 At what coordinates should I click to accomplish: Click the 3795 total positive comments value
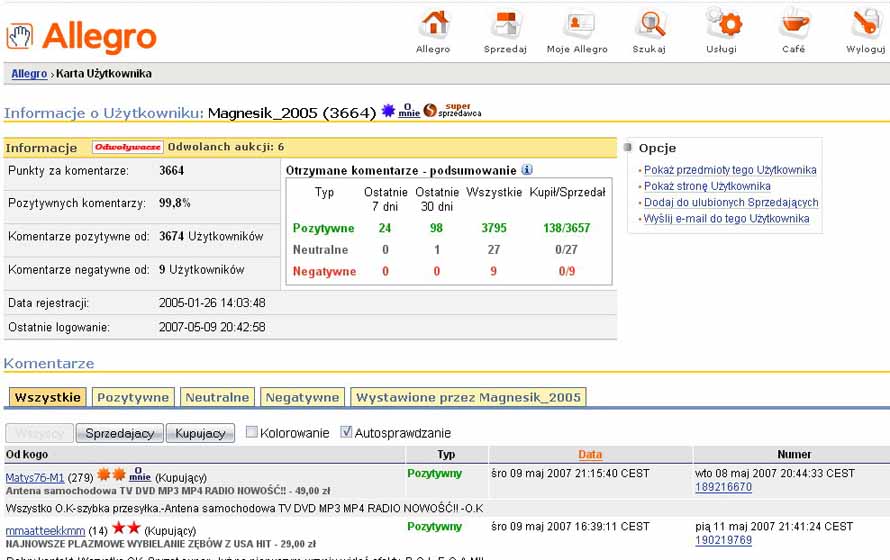494,228
